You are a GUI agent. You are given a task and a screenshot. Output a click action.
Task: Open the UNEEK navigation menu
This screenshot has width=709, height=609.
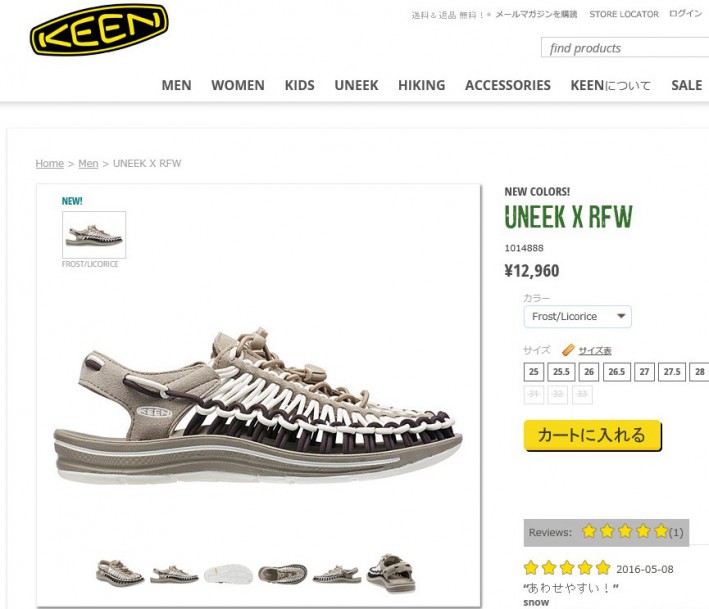[x=356, y=85]
